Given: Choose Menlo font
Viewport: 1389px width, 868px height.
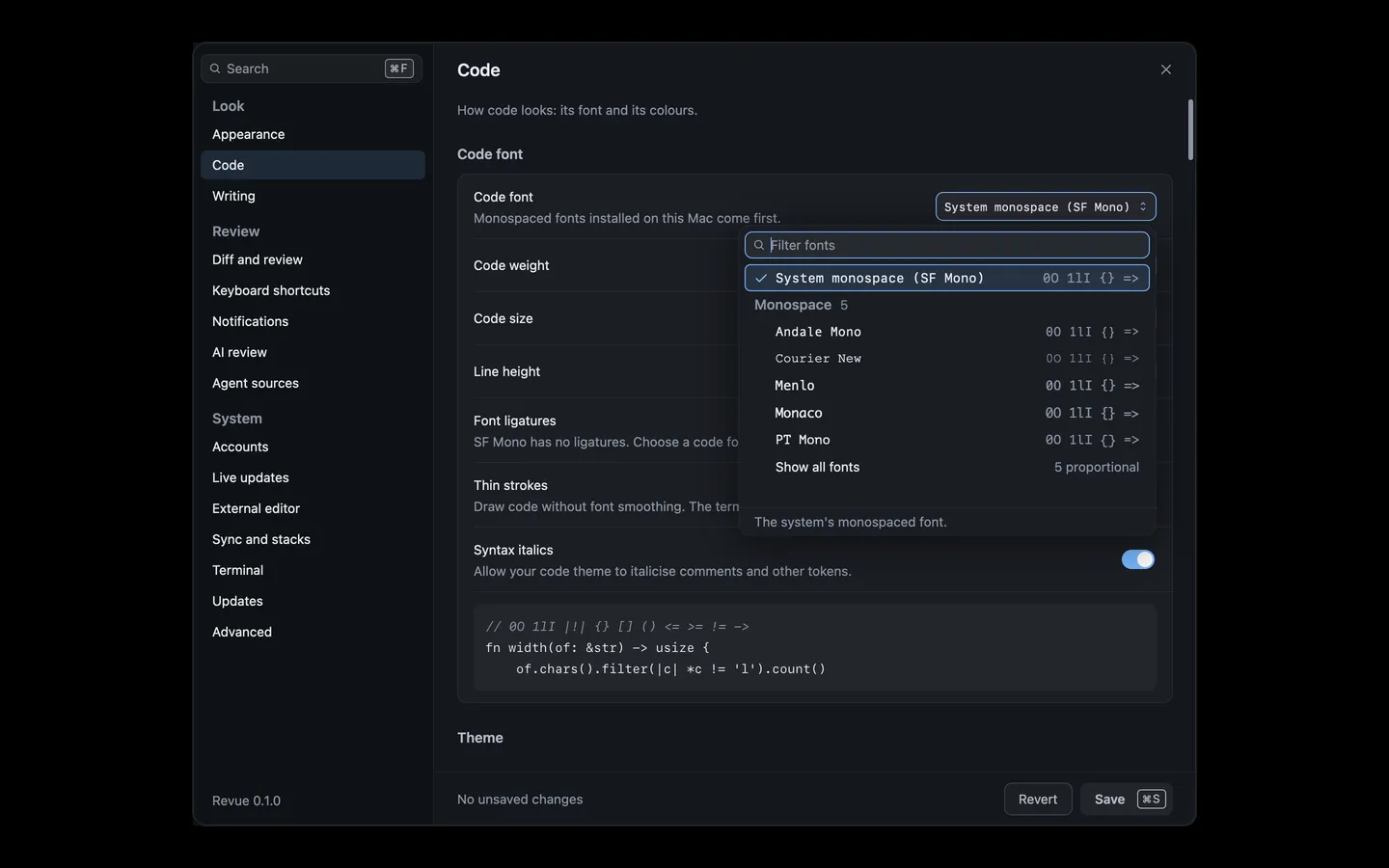Looking at the screenshot, I should pyautogui.click(x=947, y=386).
